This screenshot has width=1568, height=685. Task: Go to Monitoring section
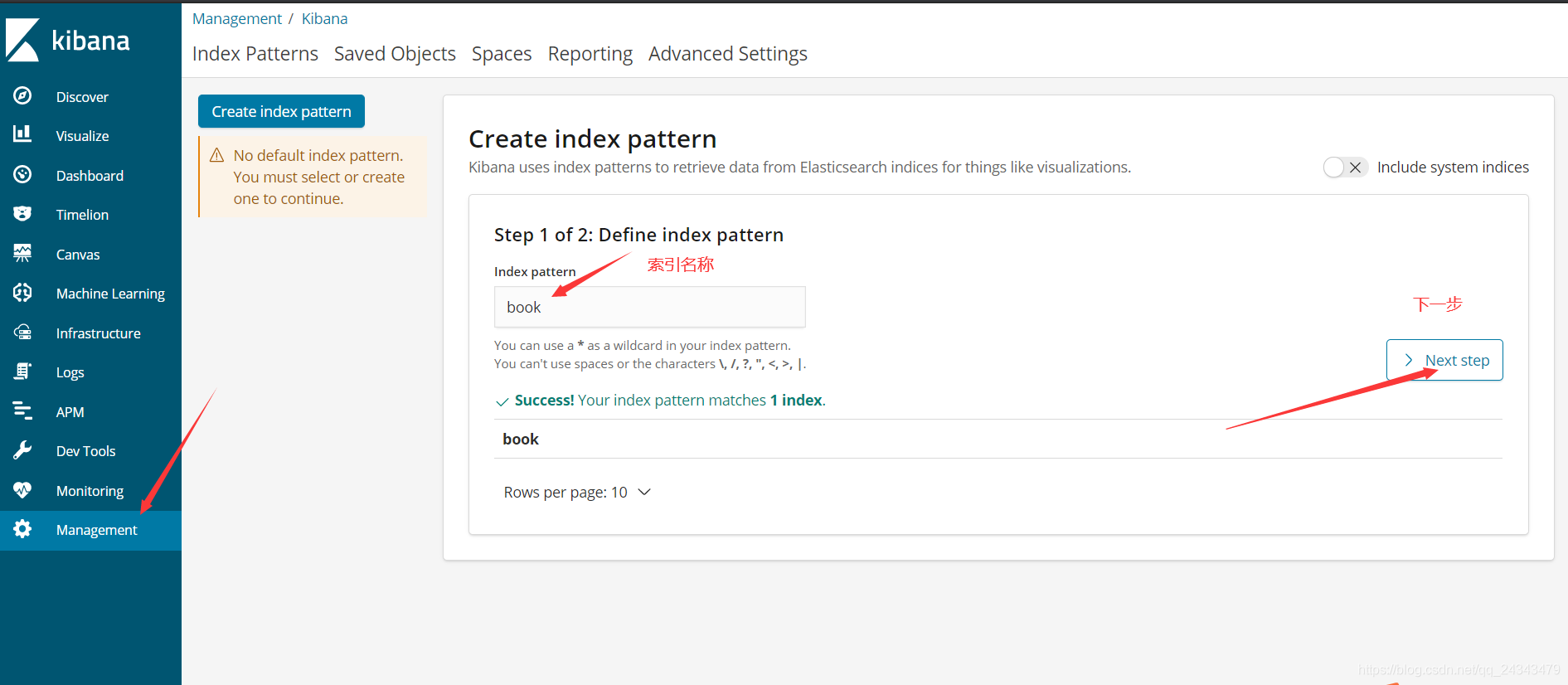[90, 491]
